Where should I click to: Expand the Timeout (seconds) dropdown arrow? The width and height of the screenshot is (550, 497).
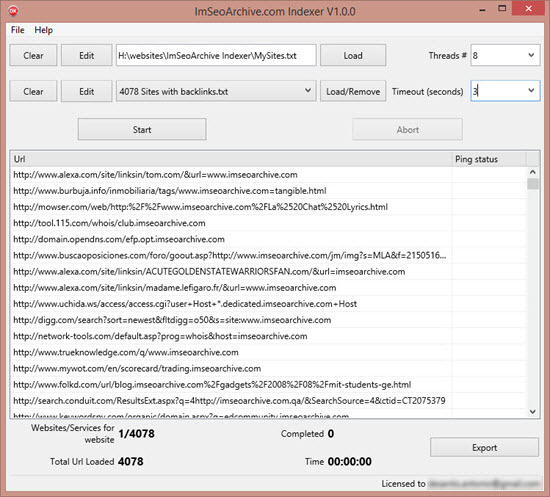coord(531,91)
